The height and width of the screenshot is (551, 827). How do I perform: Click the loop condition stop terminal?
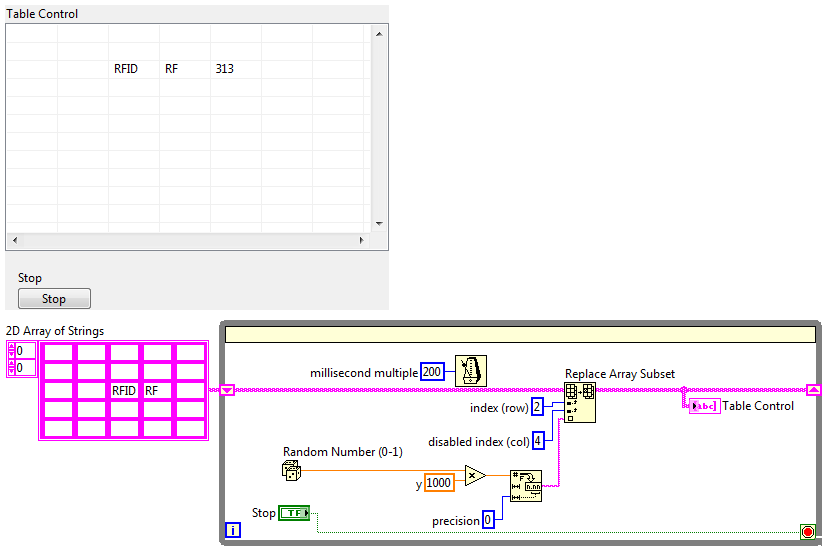[807, 532]
